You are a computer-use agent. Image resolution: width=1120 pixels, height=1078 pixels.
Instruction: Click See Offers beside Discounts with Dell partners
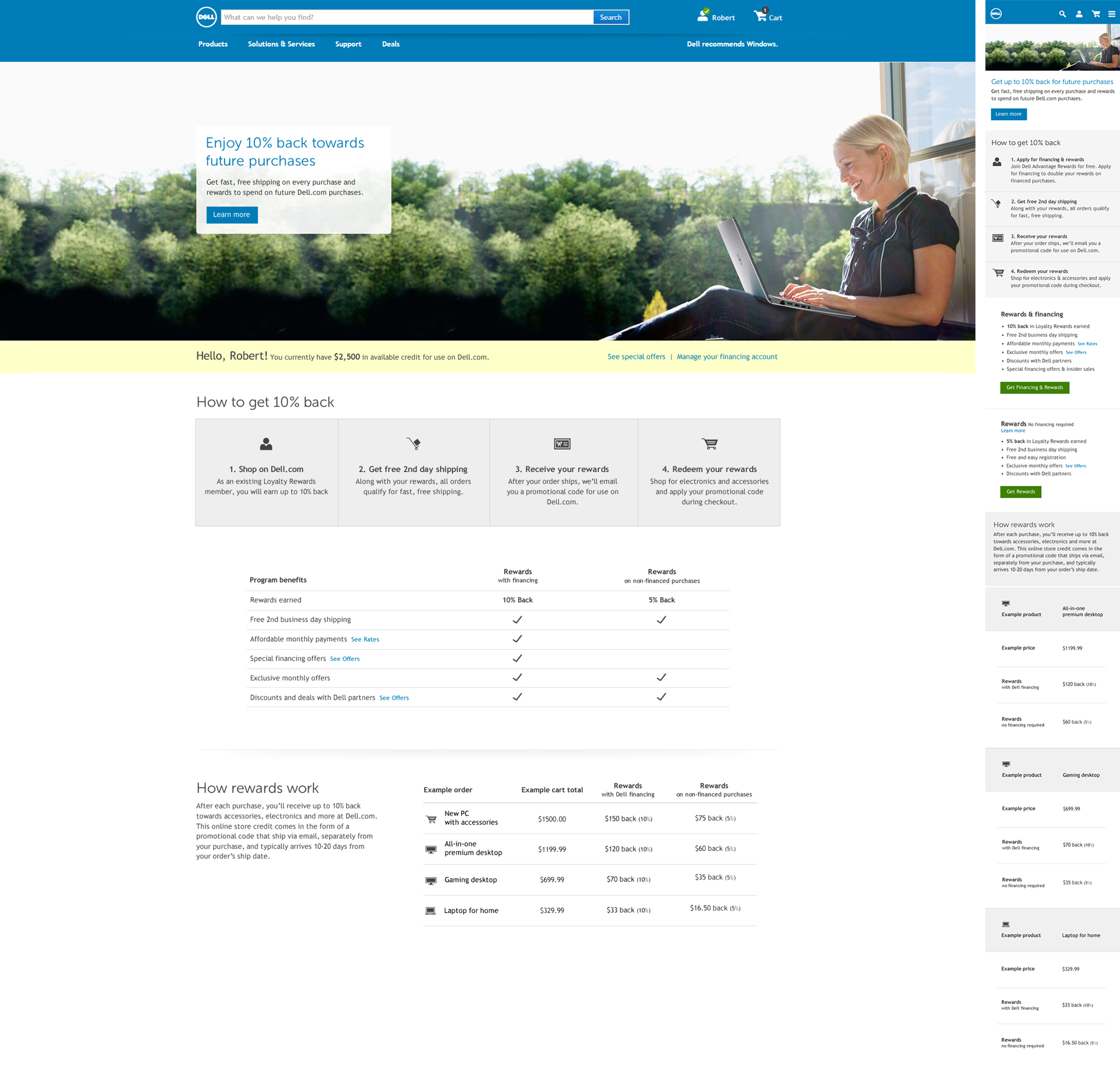point(394,698)
